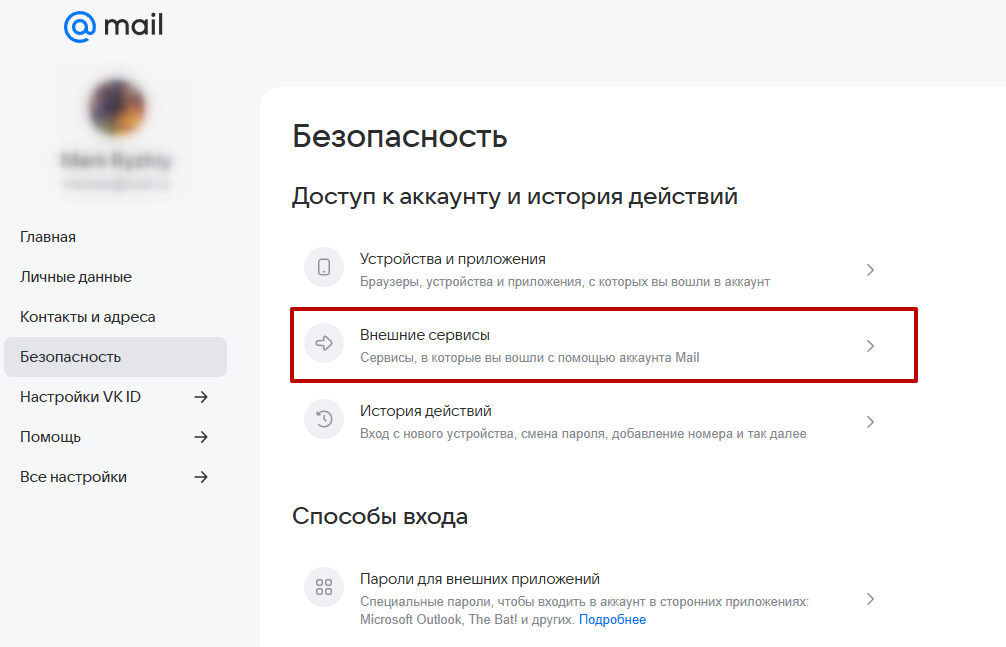
Task: Open the История действий title
Action: 425,411
